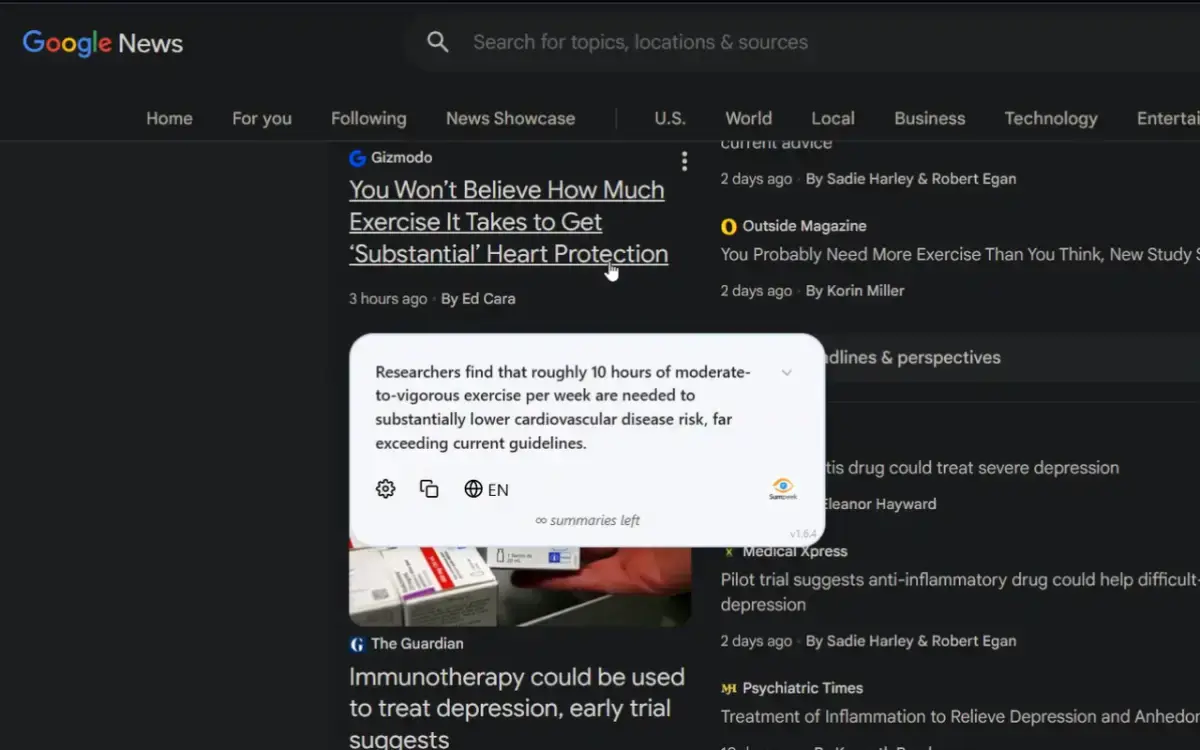Screen dimensions: 1200x750
Task: Open the Treatment of Inflammation article
Action: [x=960, y=716]
